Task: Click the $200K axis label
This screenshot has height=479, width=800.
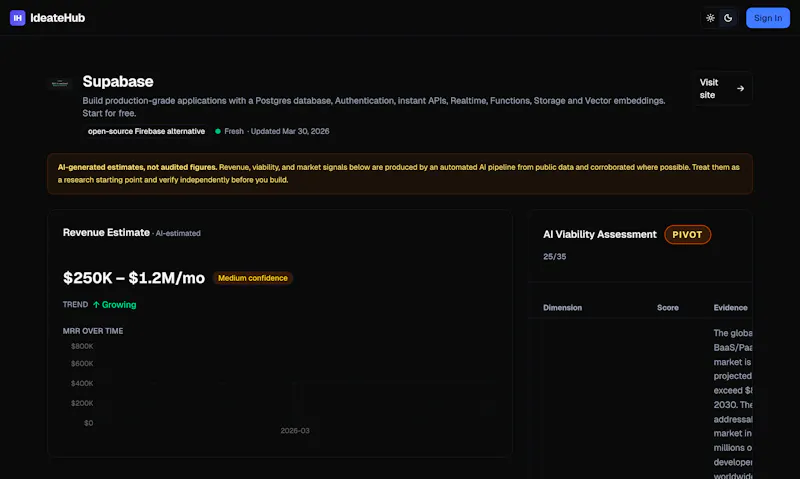Action: tap(82, 404)
